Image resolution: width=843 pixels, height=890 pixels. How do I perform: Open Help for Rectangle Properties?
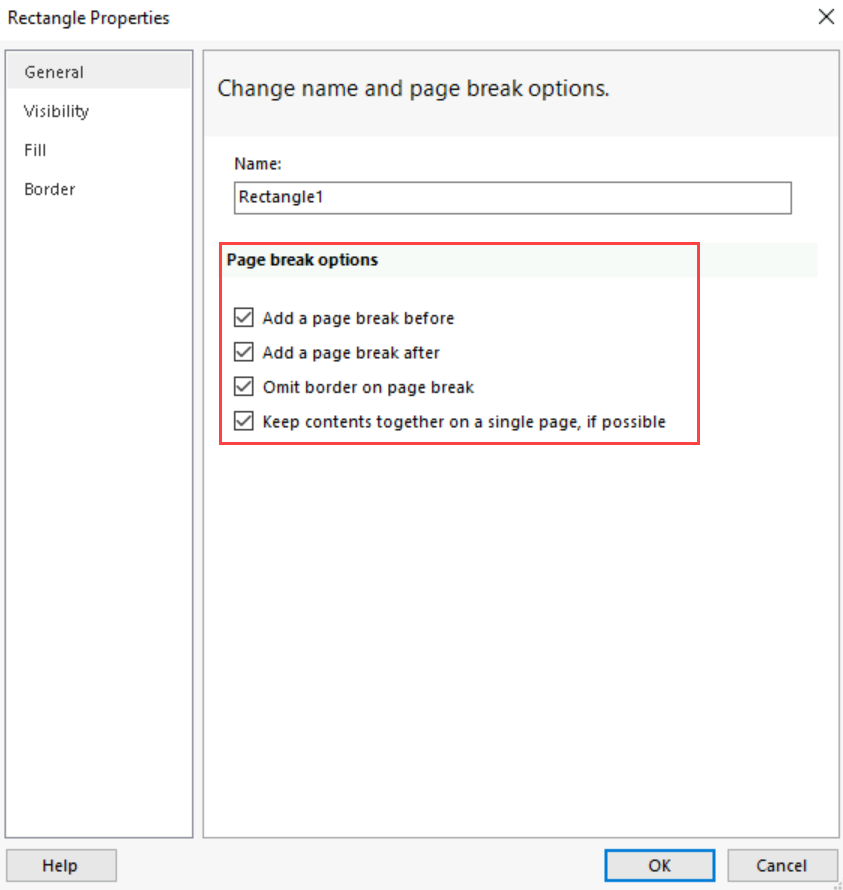[x=61, y=865]
